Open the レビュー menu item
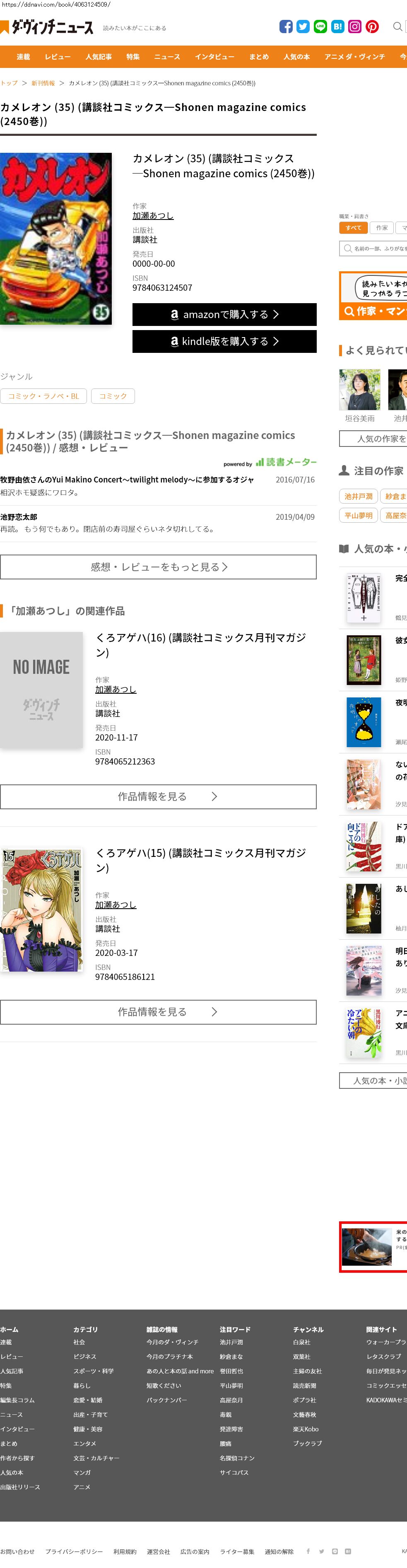The width and height of the screenshot is (407, 1568). pyautogui.click(x=58, y=57)
